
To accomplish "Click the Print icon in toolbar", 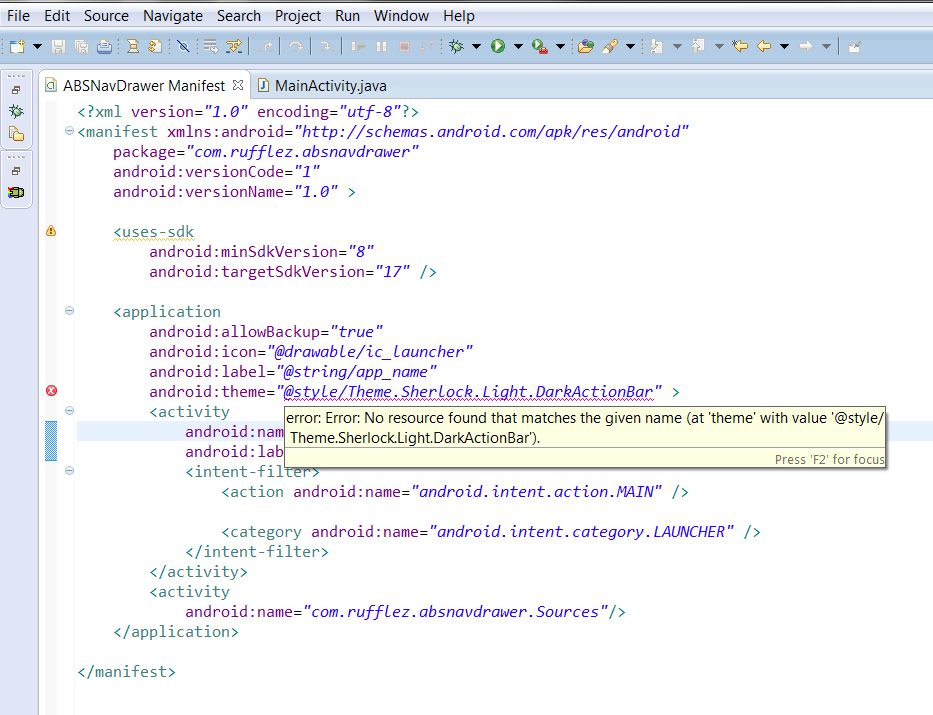I will (104, 46).
